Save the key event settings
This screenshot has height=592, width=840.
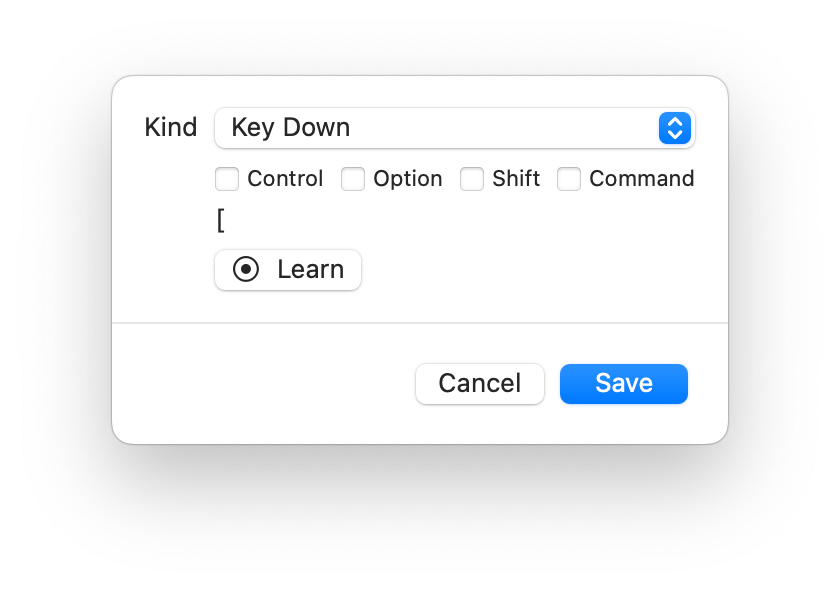point(624,384)
